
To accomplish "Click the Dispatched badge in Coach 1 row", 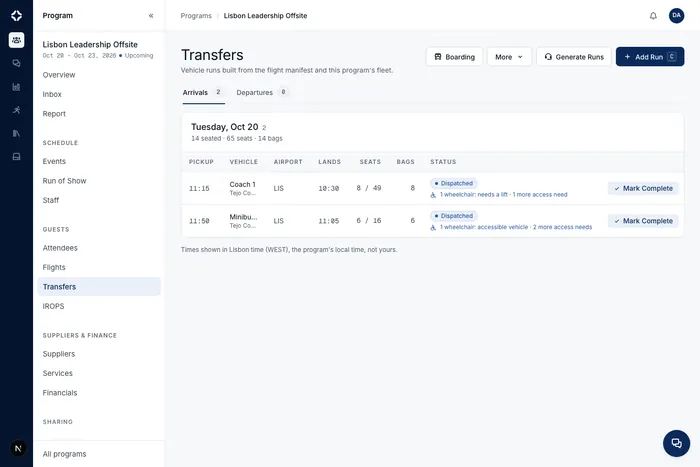I will click(454, 183).
